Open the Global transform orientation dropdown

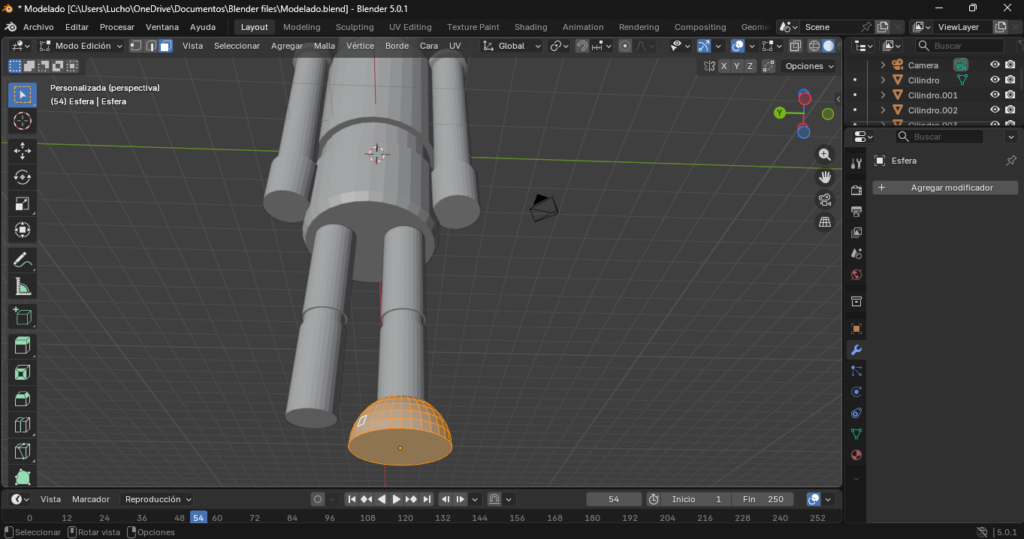pyautogui.click(x=512, y=46)
